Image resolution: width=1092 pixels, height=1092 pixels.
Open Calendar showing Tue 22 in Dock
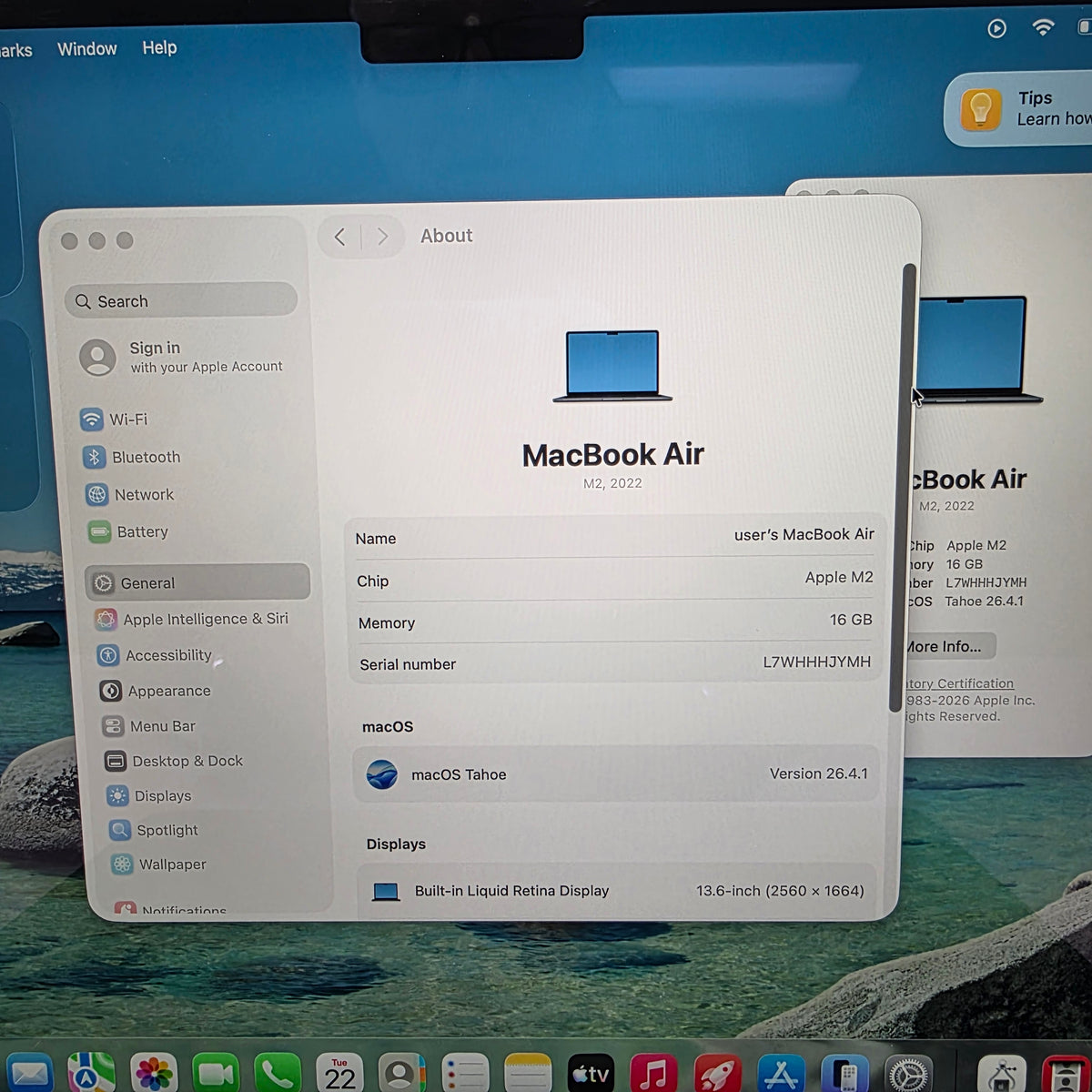click(x=339, y=1075)
